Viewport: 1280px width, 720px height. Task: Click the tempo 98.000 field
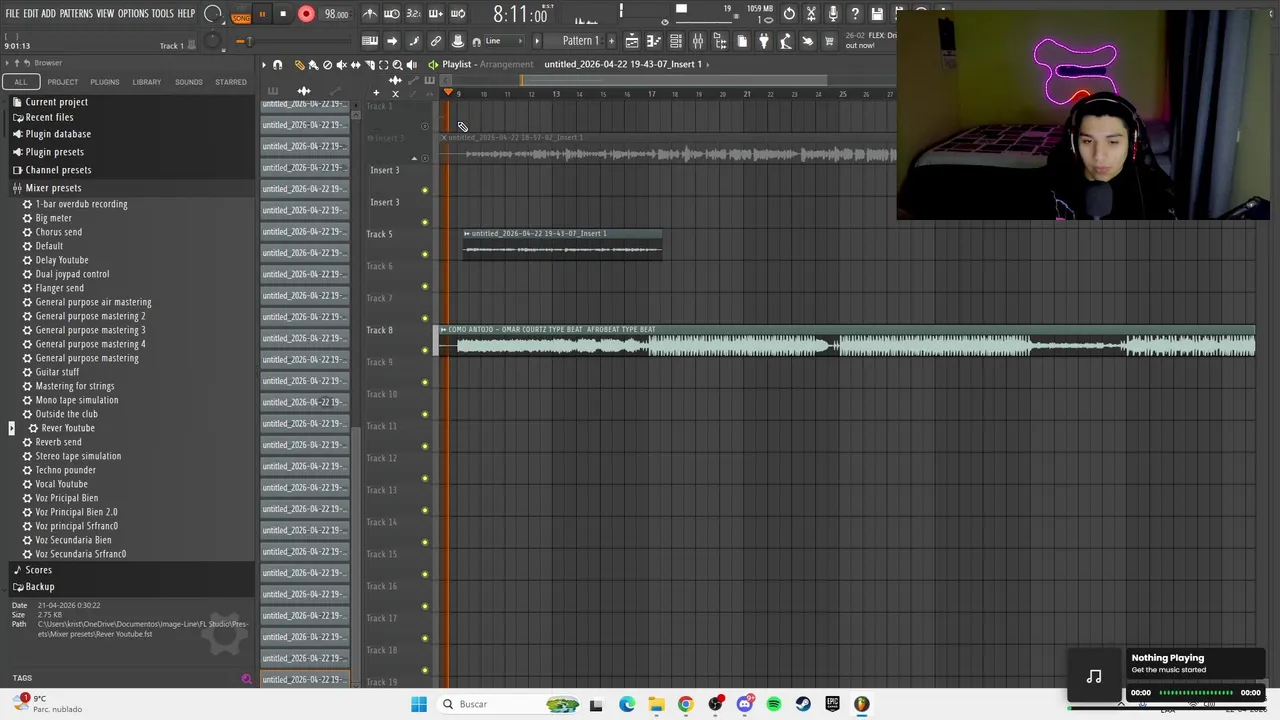tap(336, 14)
